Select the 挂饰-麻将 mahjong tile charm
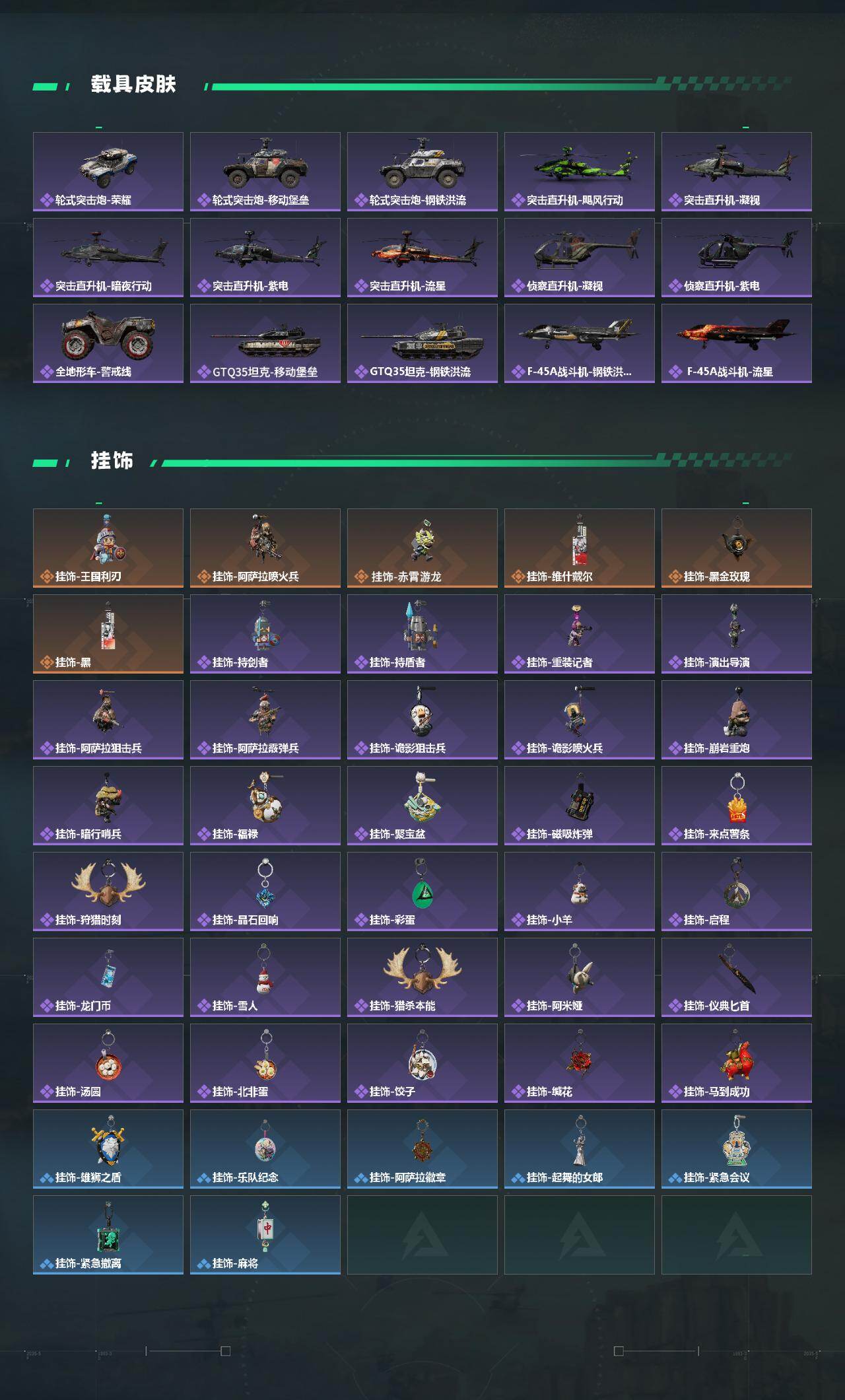 265,1235
